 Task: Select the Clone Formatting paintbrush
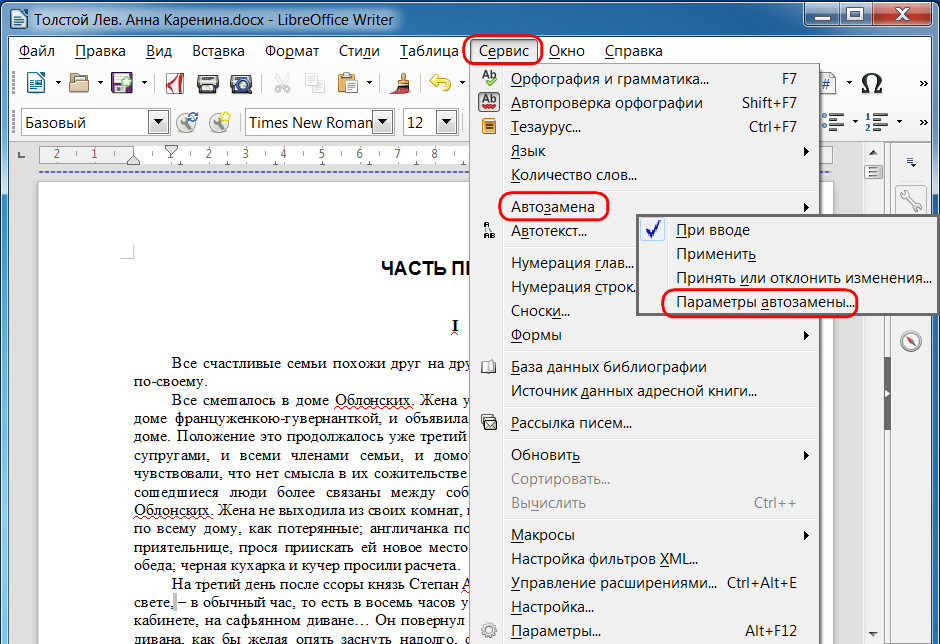pyautogui.click(x=400, y=83)
